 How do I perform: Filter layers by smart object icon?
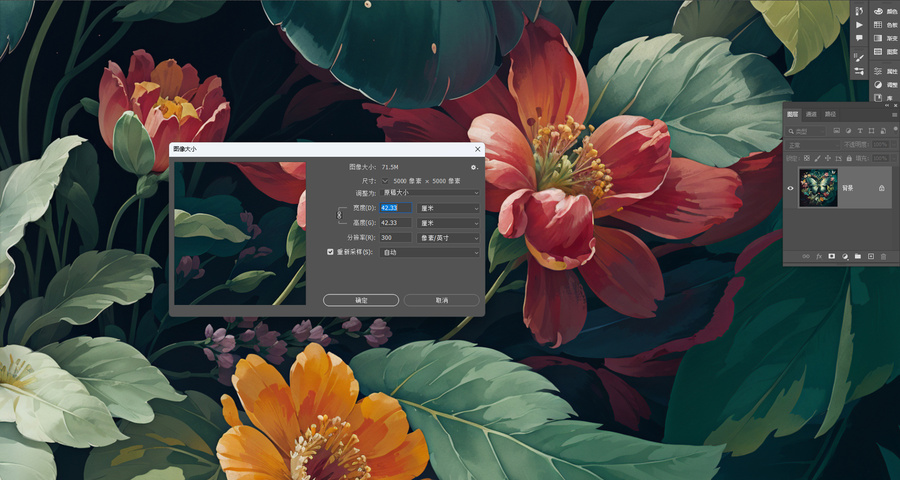(883, 131)
